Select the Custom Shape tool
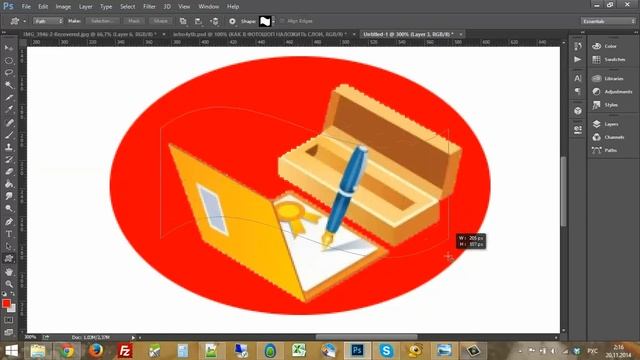The height and width of the screenshot is (360, 640). [x=9, y=258]
